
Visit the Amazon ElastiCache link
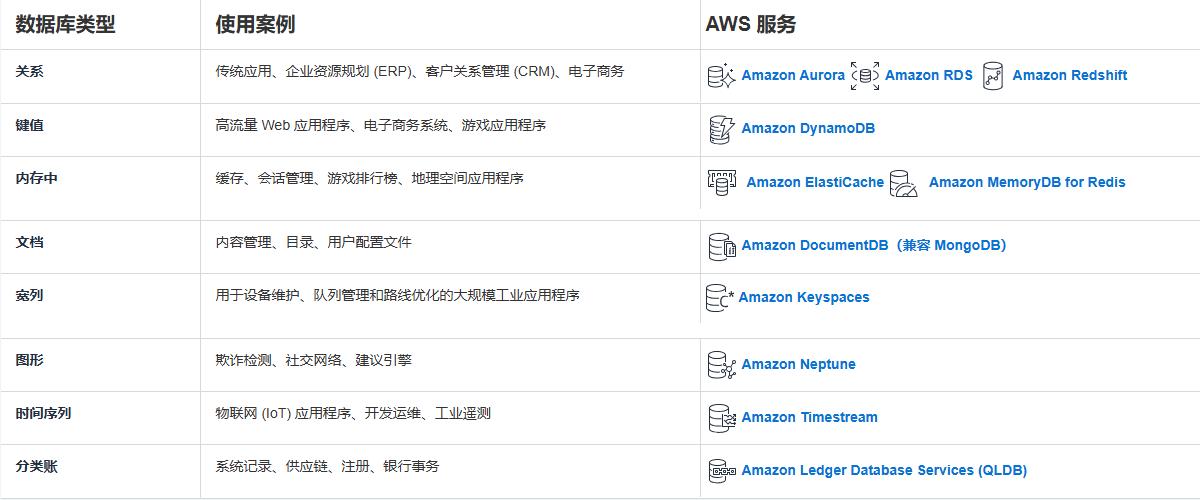tap(815, 183)
